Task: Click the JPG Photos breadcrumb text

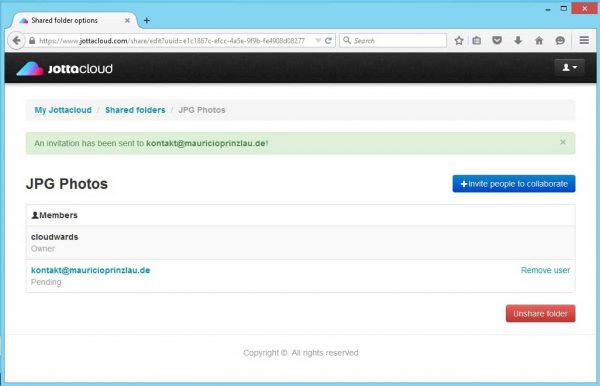Action: [202, 110]
